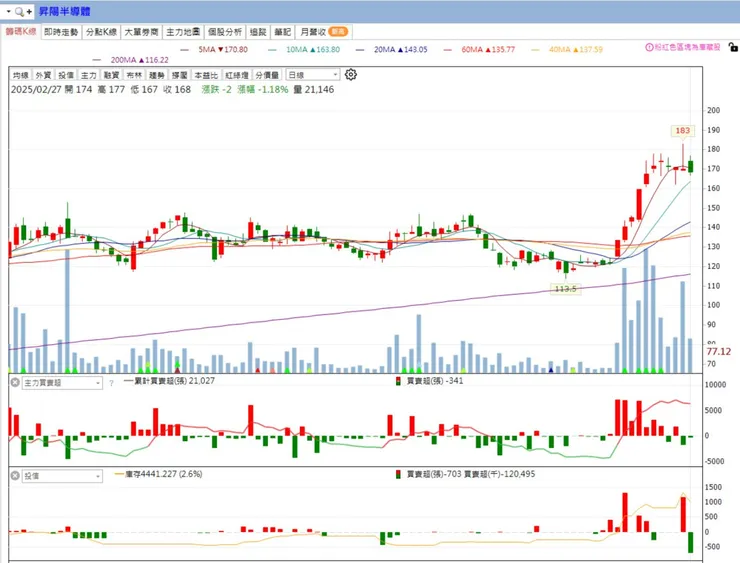Open the small dropdown arrow before search icon
This screenshot has height=563, width=740.
click(x=8, y=11)
